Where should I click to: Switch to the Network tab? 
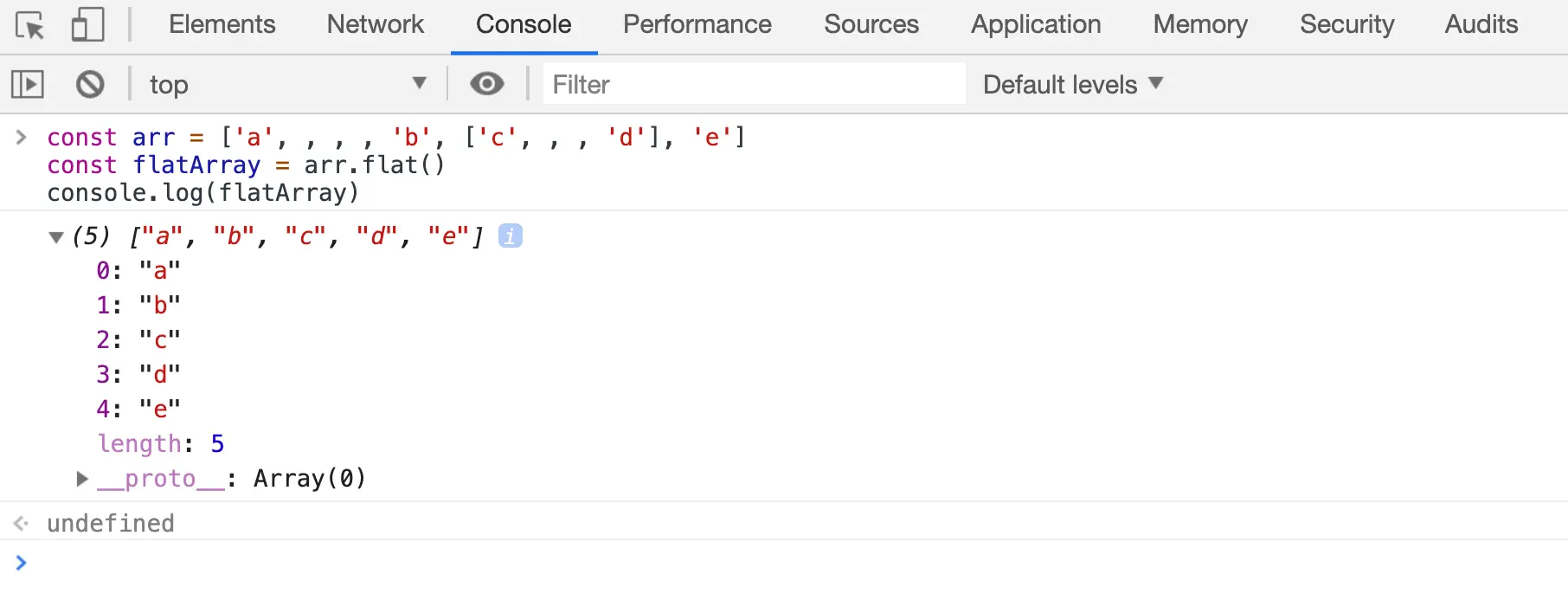(x=376, y=24)
